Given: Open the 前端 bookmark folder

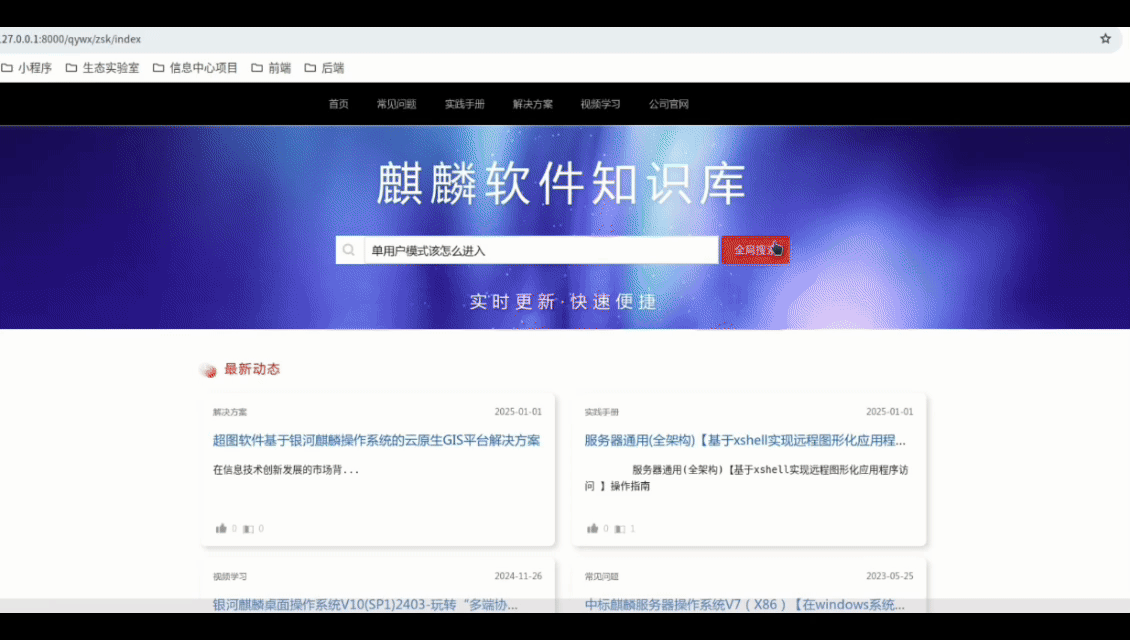Looking at the screenshot, I should click(271, 68).
